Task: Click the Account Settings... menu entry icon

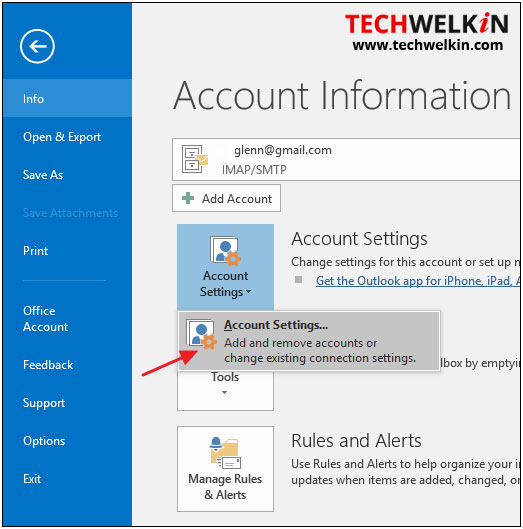Action: (x=201, y=334)
